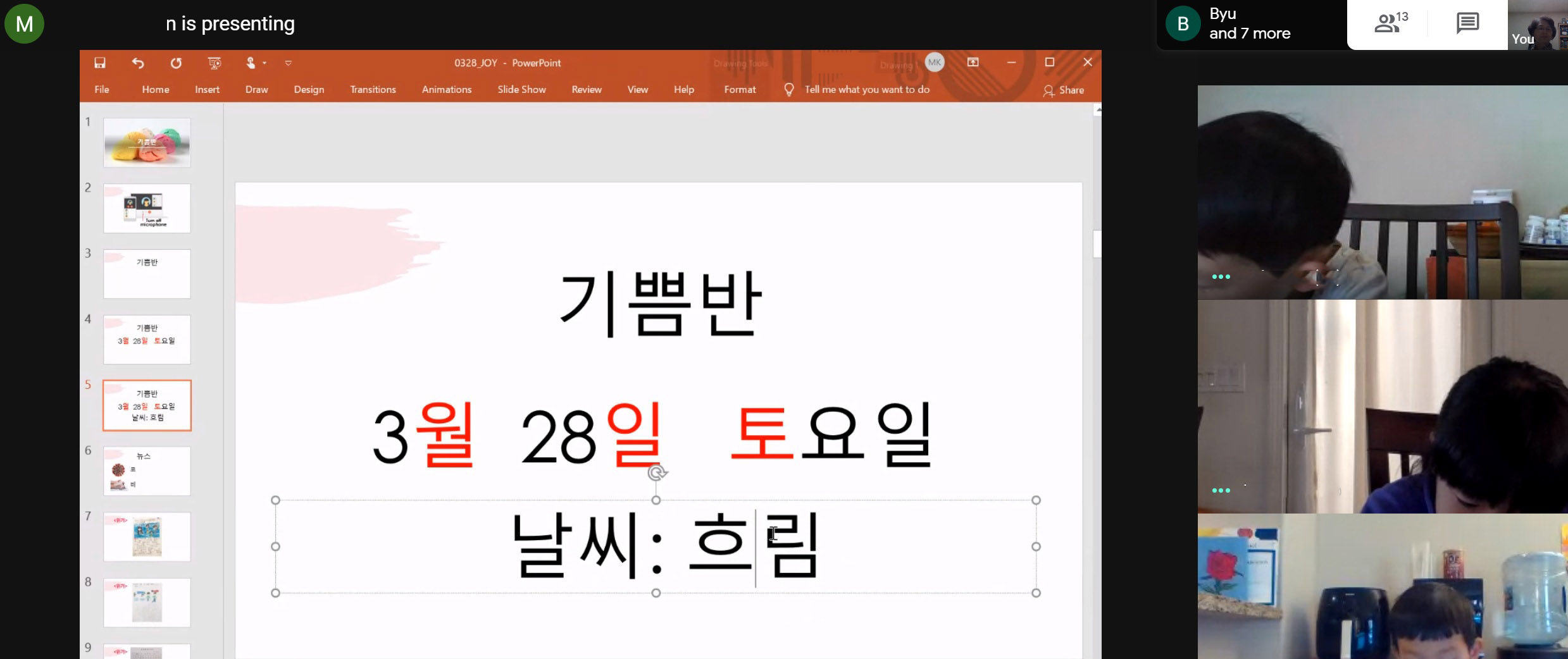The width and height of the screenshot is (1568, 659).
Task: Select slide 6 thumbnail with news content
Action: coord(147,471)
